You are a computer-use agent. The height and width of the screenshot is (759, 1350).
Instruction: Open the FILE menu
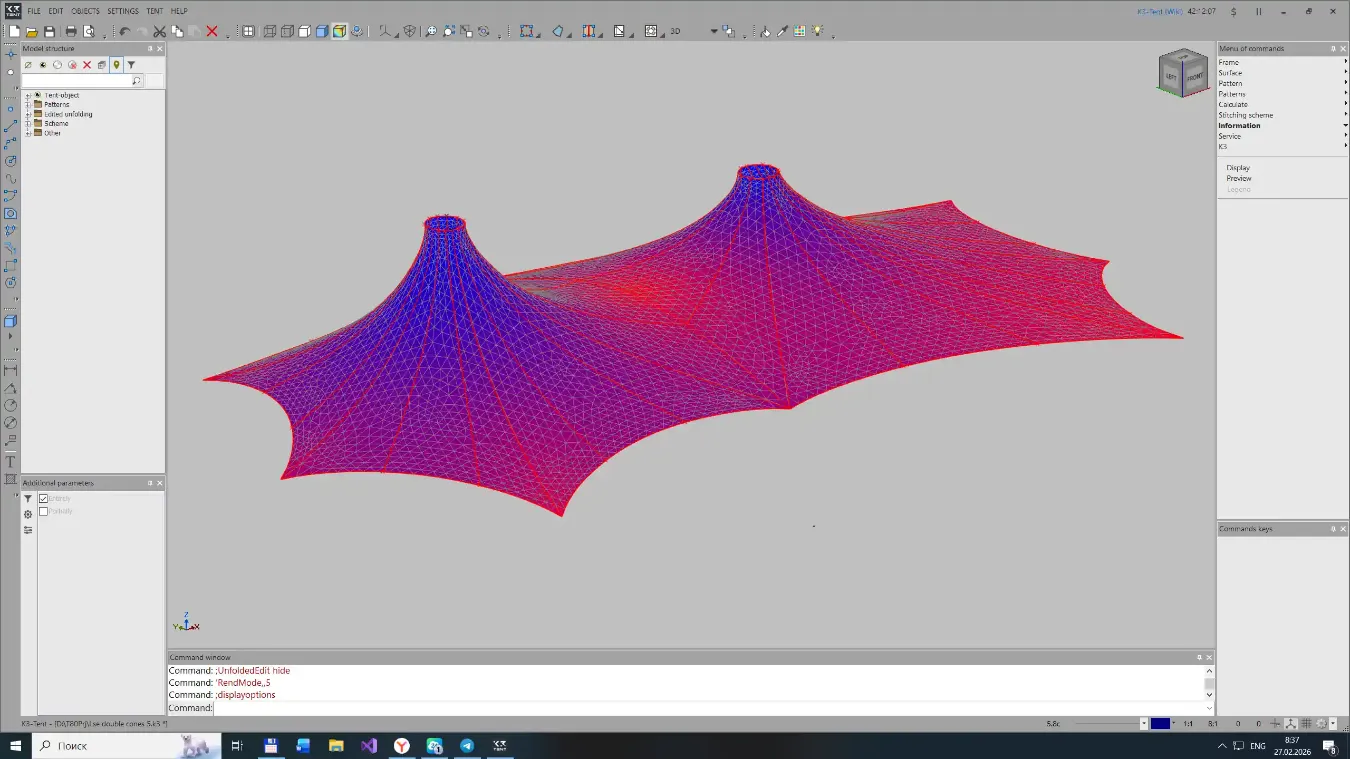(34, 11)
